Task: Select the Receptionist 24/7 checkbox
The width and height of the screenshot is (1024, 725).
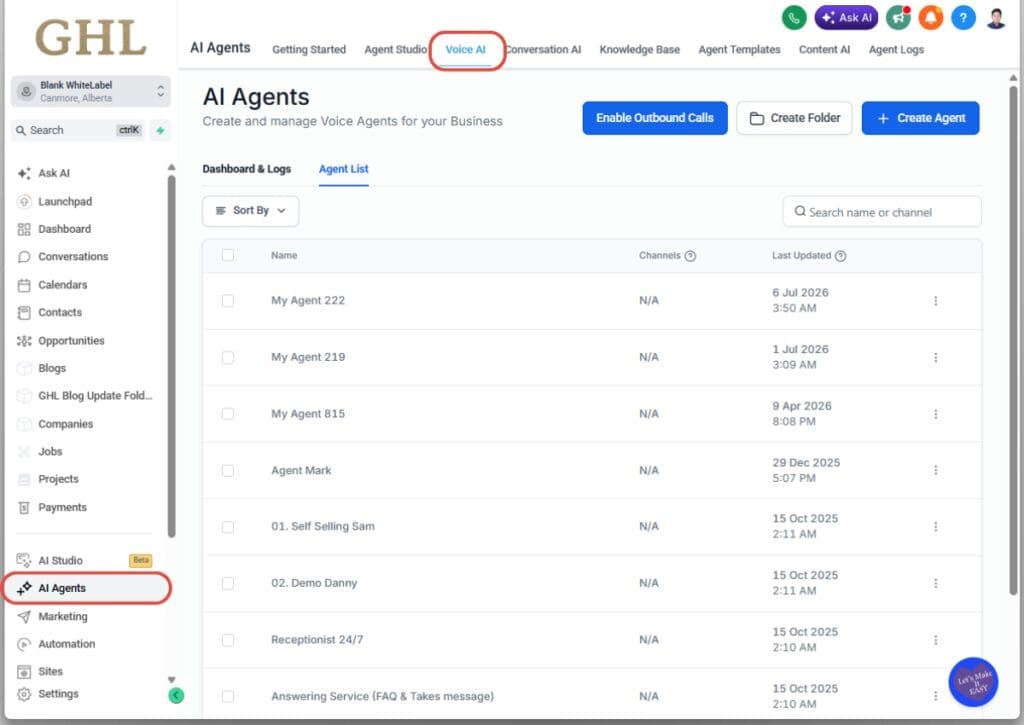Action: tap(228, 640)
